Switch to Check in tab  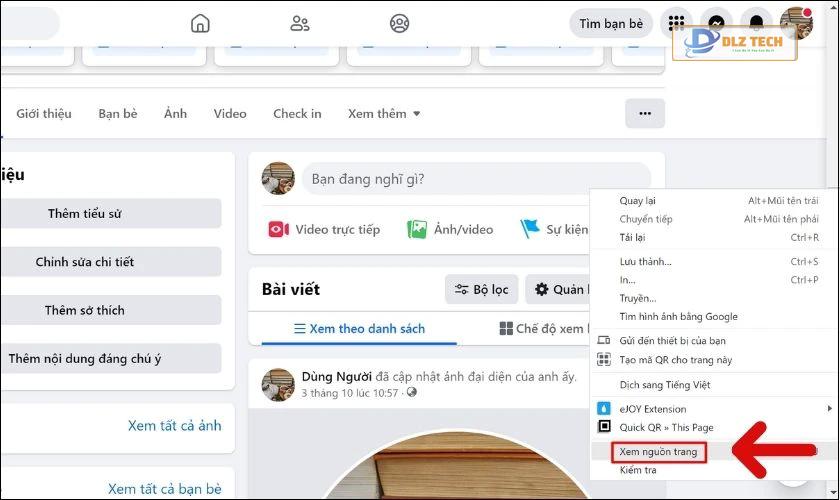[x=297, y=114]
